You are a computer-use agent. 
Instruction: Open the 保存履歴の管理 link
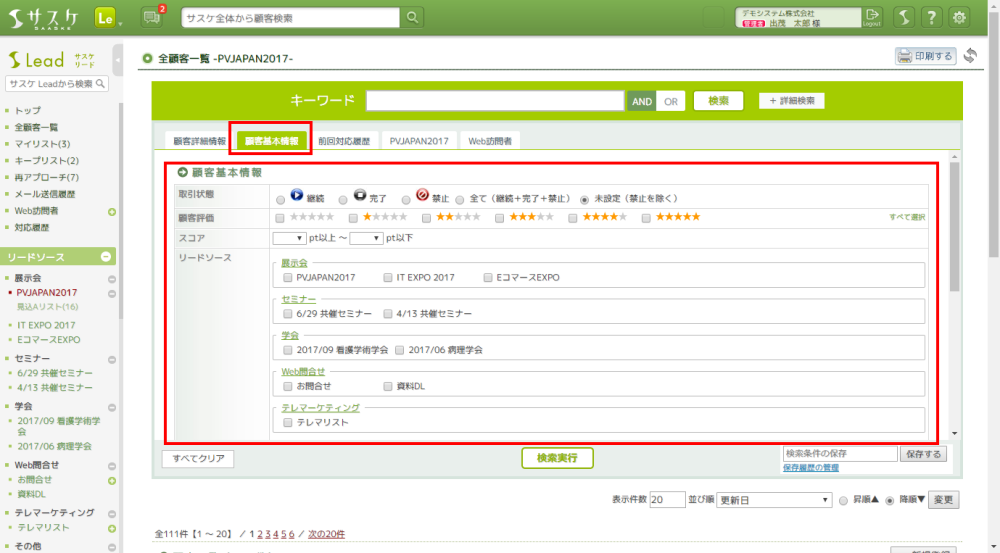[x=811, y=468]
